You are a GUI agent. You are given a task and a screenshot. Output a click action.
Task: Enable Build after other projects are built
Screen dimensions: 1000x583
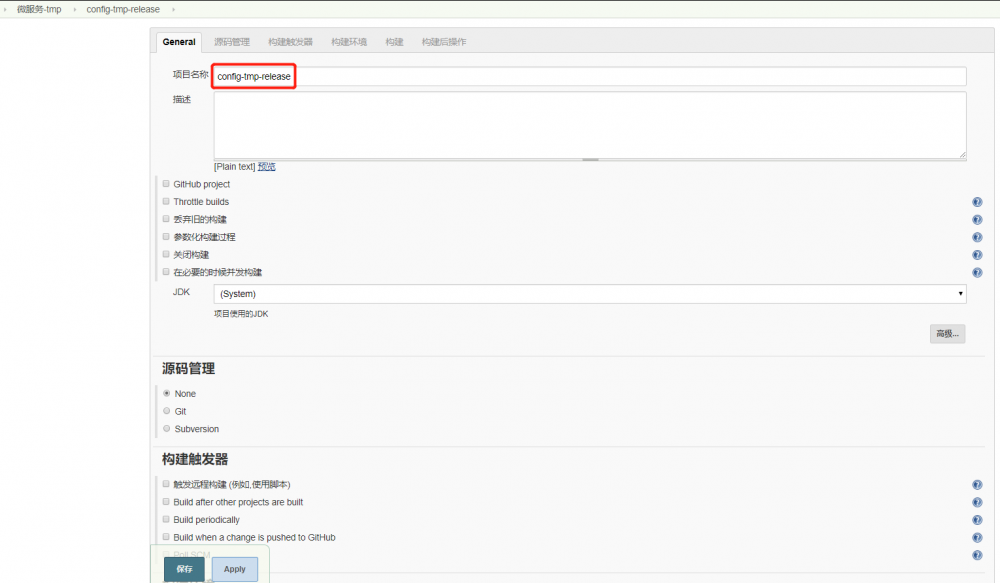point(166,502)
